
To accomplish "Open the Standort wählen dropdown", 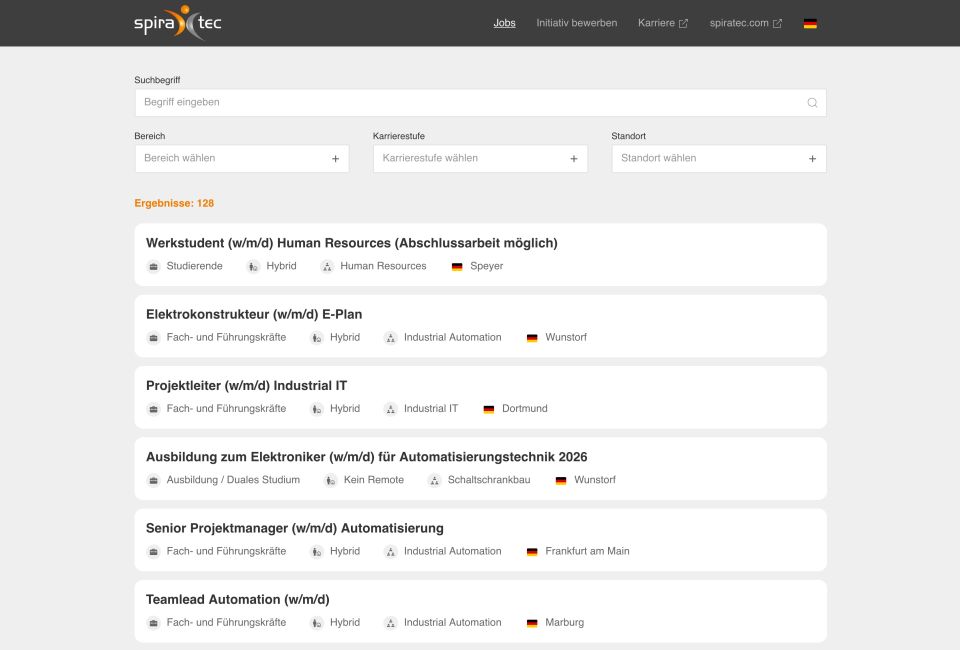I will click(x=719, y=159).
